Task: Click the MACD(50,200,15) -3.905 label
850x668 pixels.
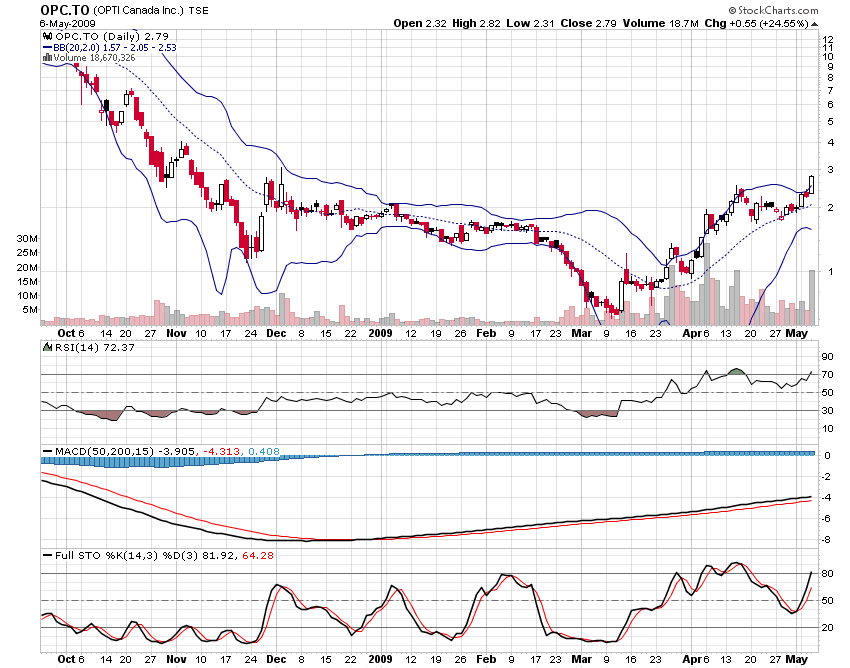Action: click(125, 451)
